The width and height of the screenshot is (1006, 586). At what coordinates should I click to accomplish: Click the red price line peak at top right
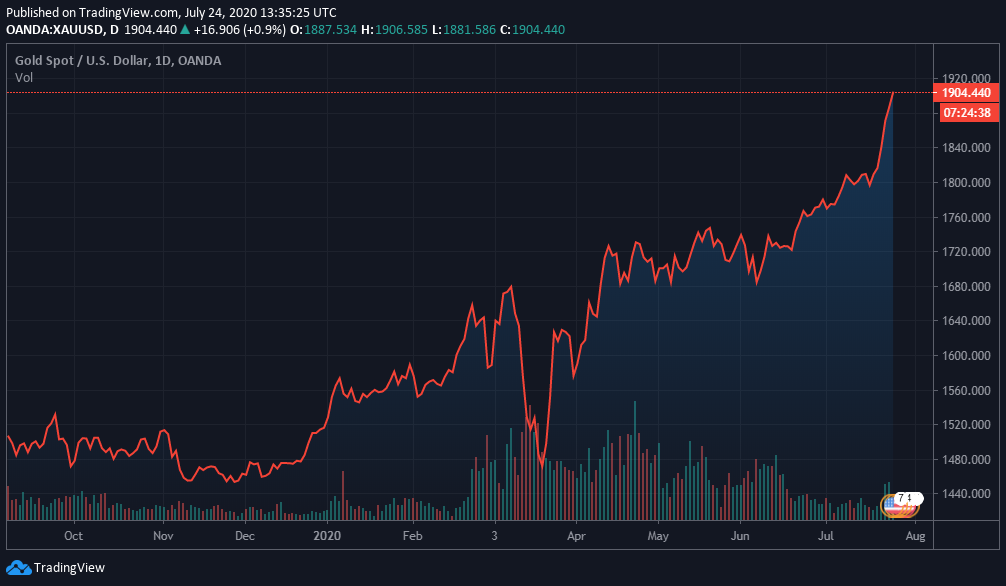pos(893,93)
